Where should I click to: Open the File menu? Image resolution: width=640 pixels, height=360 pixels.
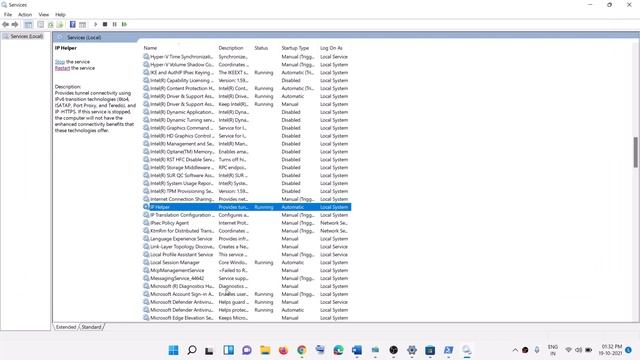pos(8,14)
